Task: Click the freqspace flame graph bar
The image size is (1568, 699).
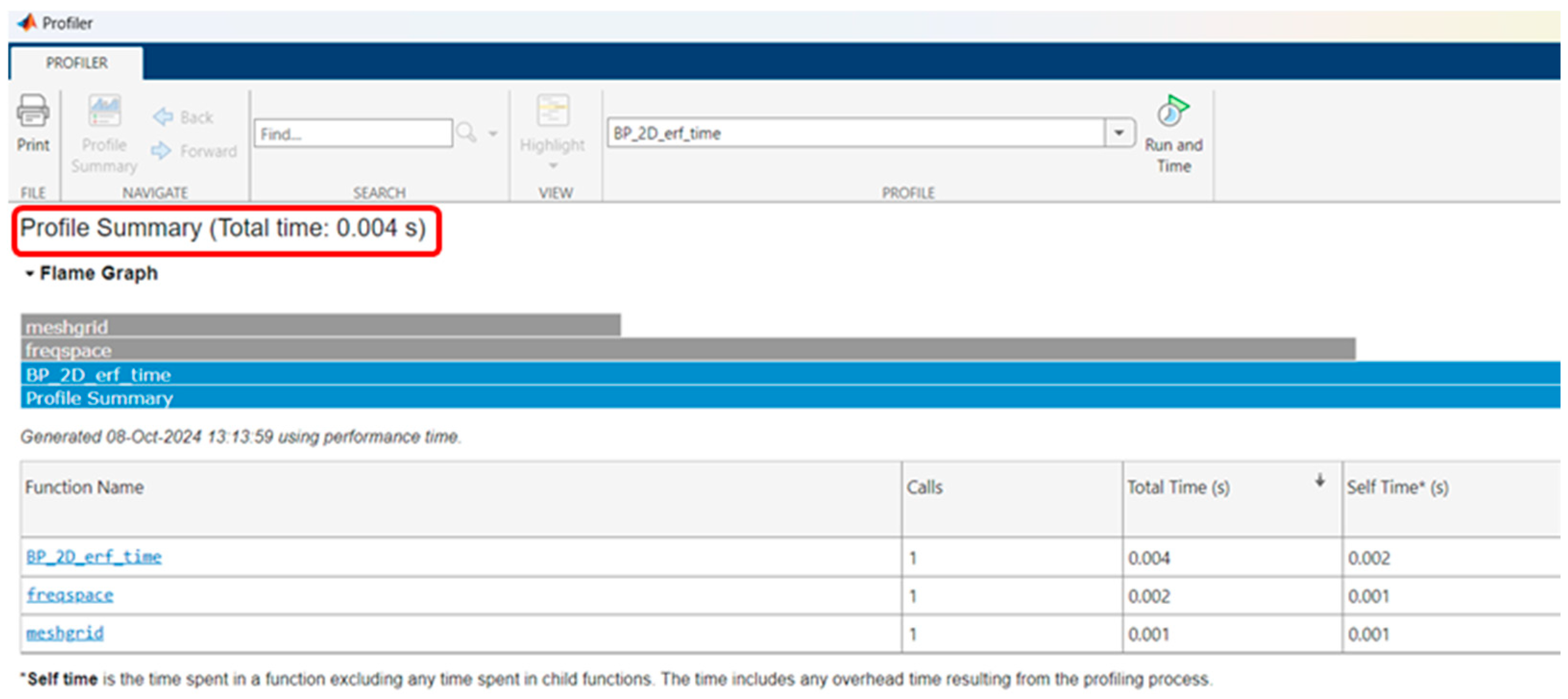Action: tap(688, 350)
